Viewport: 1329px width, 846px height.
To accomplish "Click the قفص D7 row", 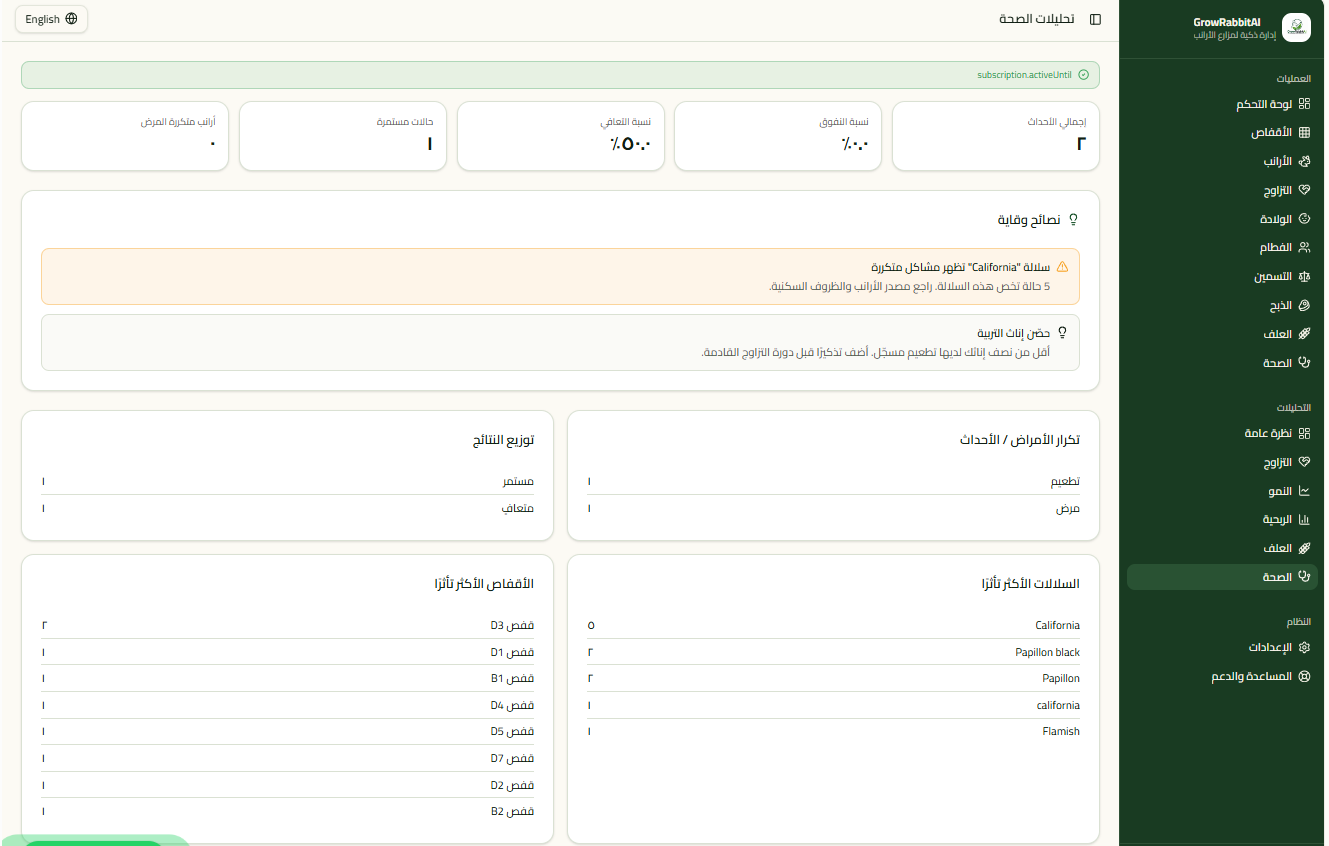I will (x=288, y=759).
